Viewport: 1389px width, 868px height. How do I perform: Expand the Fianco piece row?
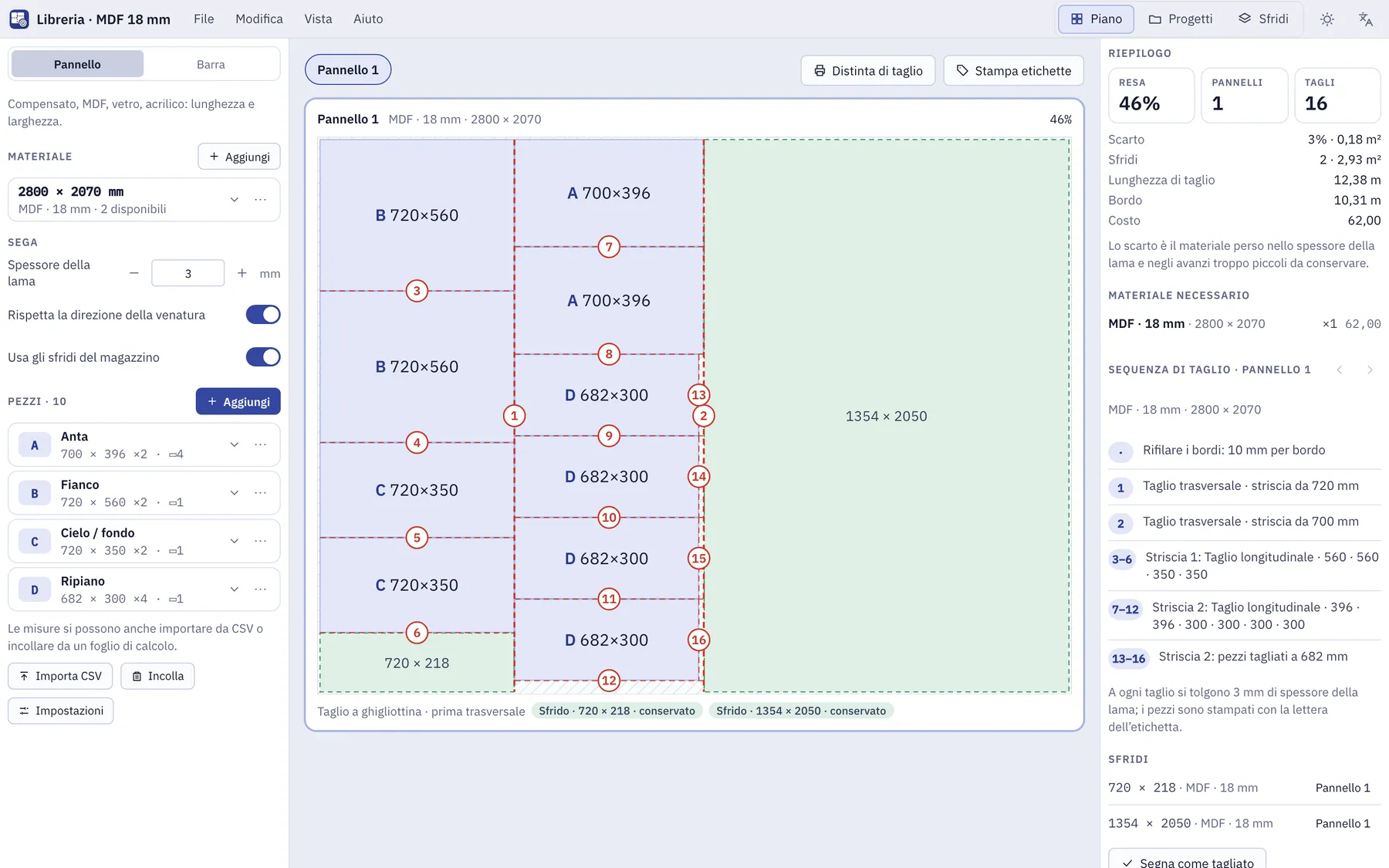pyautogui.click(x=234, y=493)
